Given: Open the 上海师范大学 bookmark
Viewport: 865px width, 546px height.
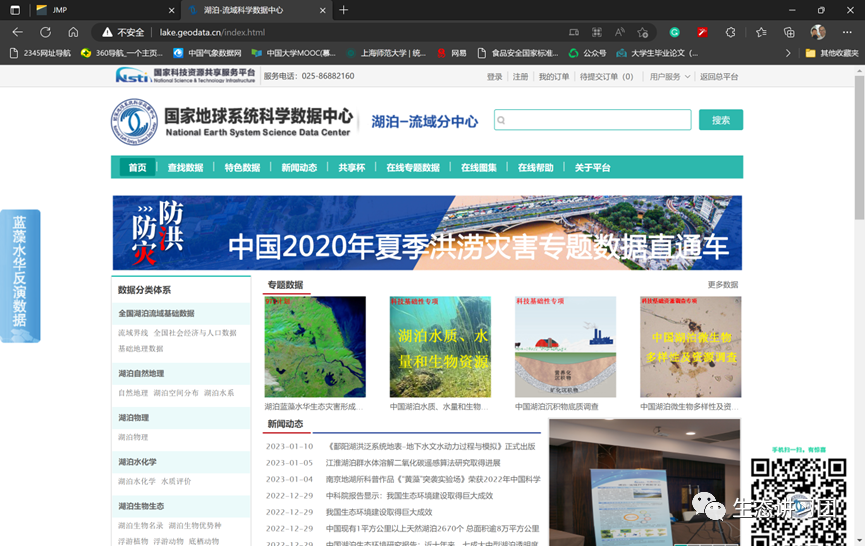Looking at the screenshot, I should click(386, 53).
